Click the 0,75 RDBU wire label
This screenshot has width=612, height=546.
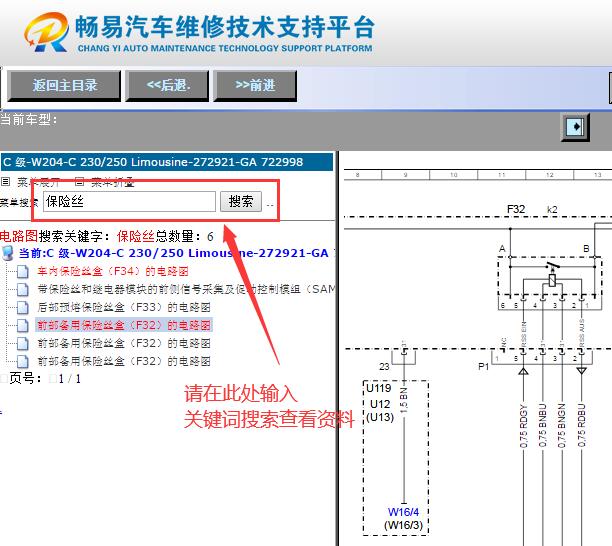pyautogui.click(x=581, y=425)
